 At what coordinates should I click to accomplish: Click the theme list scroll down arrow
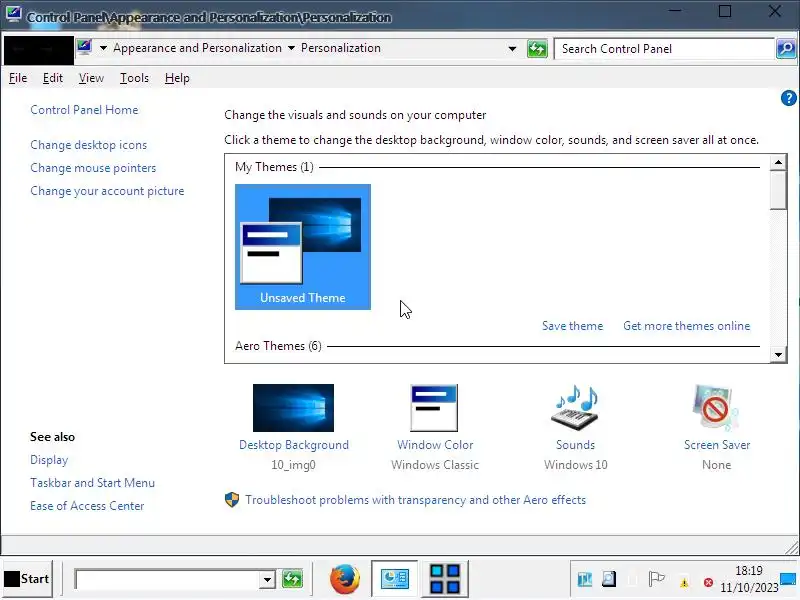[x=778, y=355]
